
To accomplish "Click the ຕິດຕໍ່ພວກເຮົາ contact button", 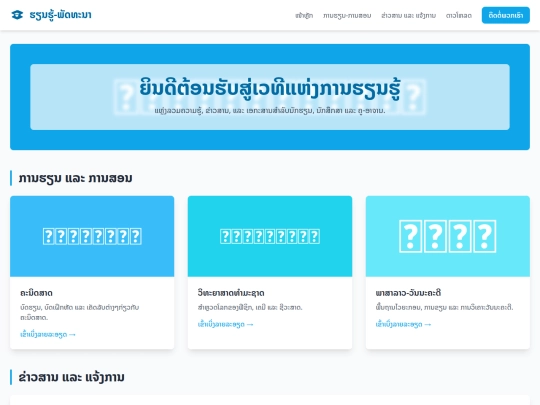I will coord(506,15).
